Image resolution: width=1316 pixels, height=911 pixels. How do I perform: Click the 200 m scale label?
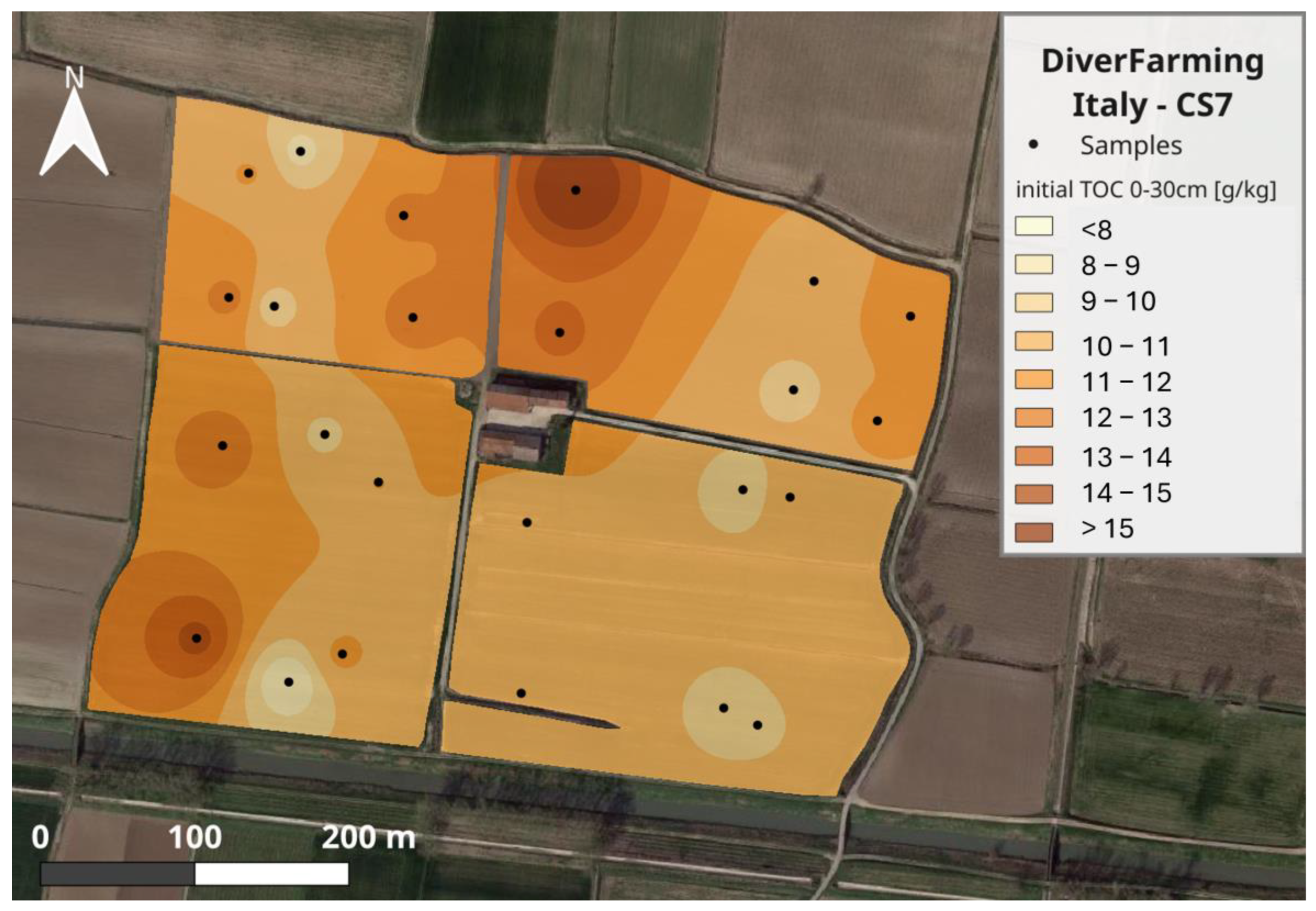(x=368, y=838)
